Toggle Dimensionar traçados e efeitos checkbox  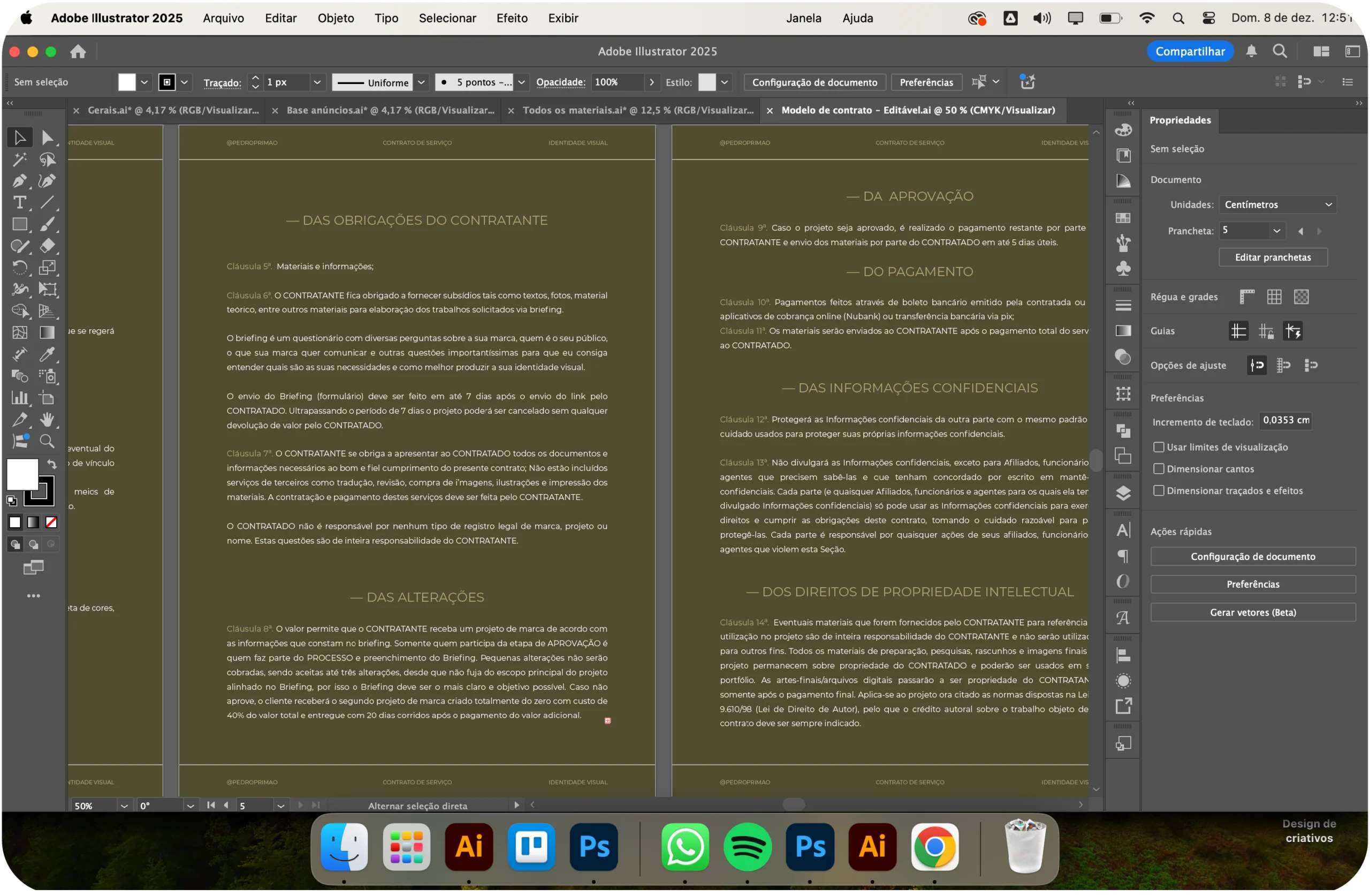coord(1159,491)
